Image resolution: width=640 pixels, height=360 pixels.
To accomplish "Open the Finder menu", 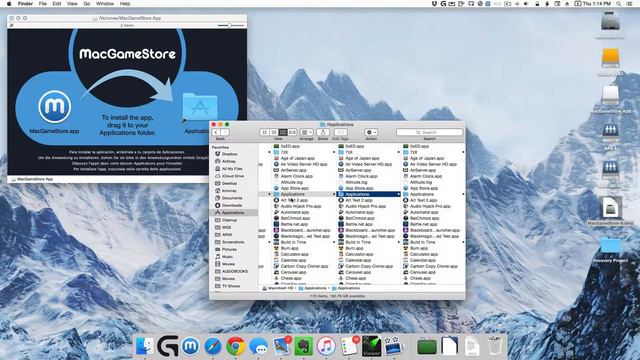I will tap(25, 4).
